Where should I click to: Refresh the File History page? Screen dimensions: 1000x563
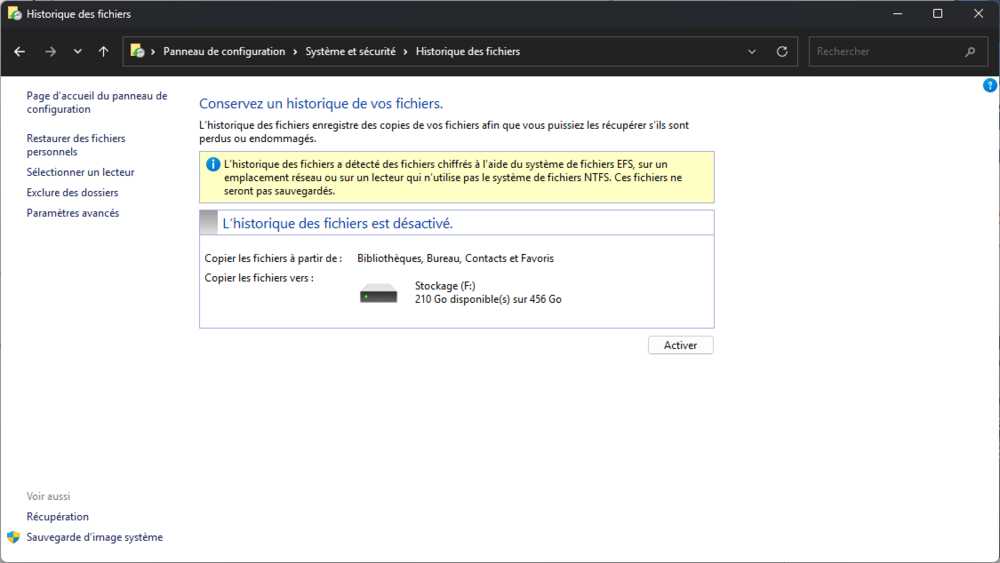tap(782, 52)
